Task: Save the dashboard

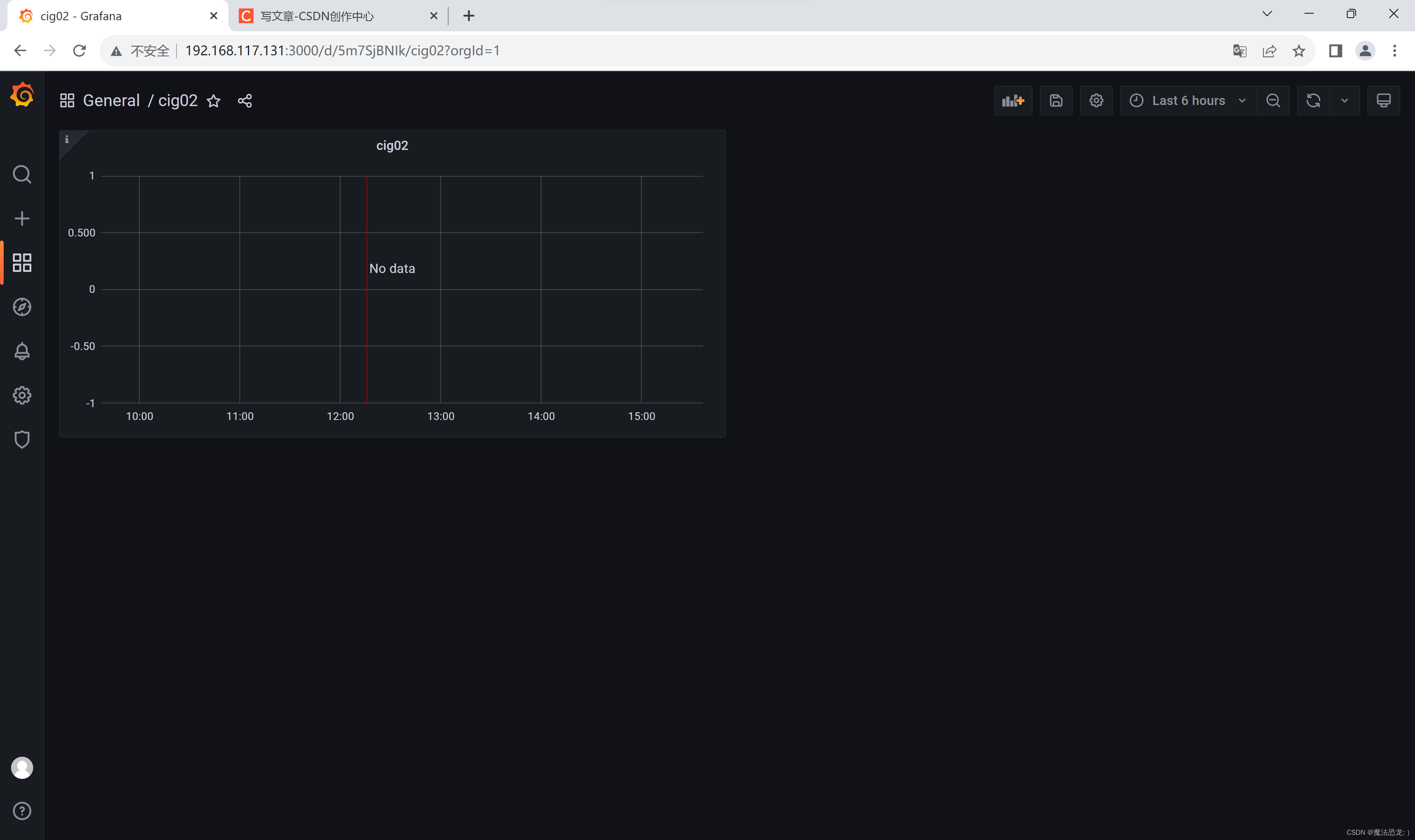Action: 1056,101
